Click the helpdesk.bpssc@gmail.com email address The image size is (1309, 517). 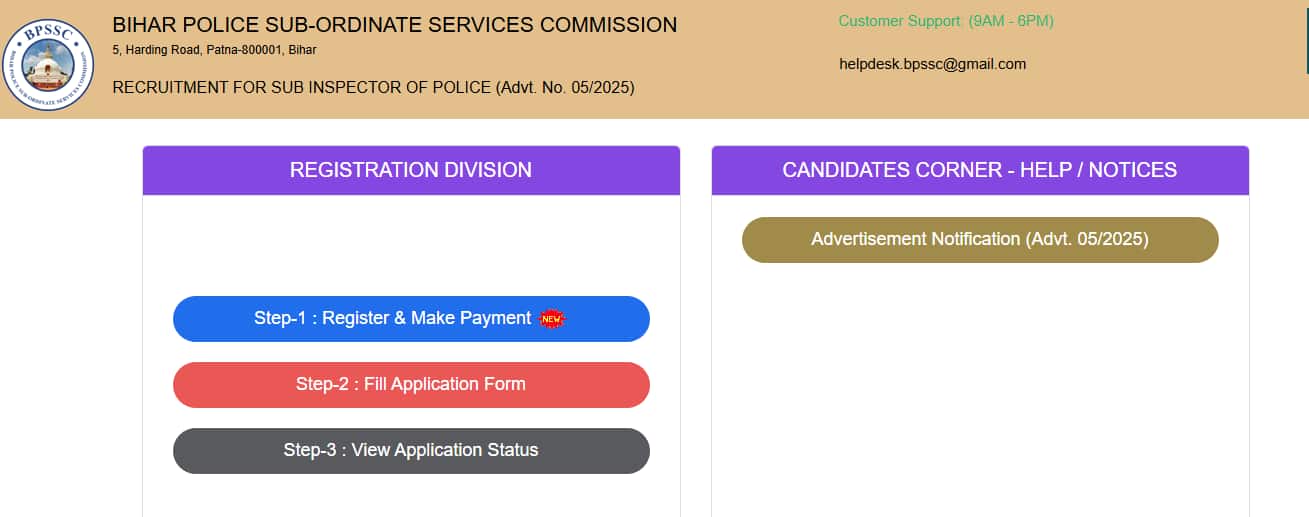932,64
